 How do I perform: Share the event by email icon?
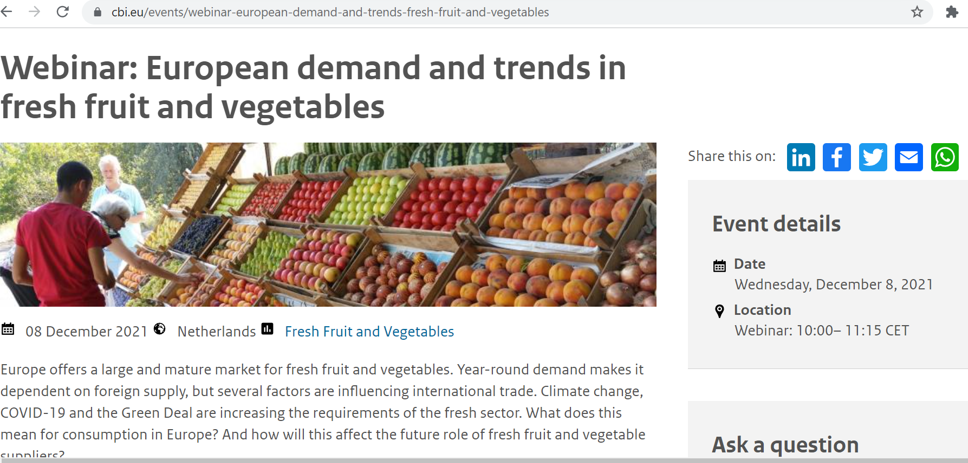click(x=909, y=157)
